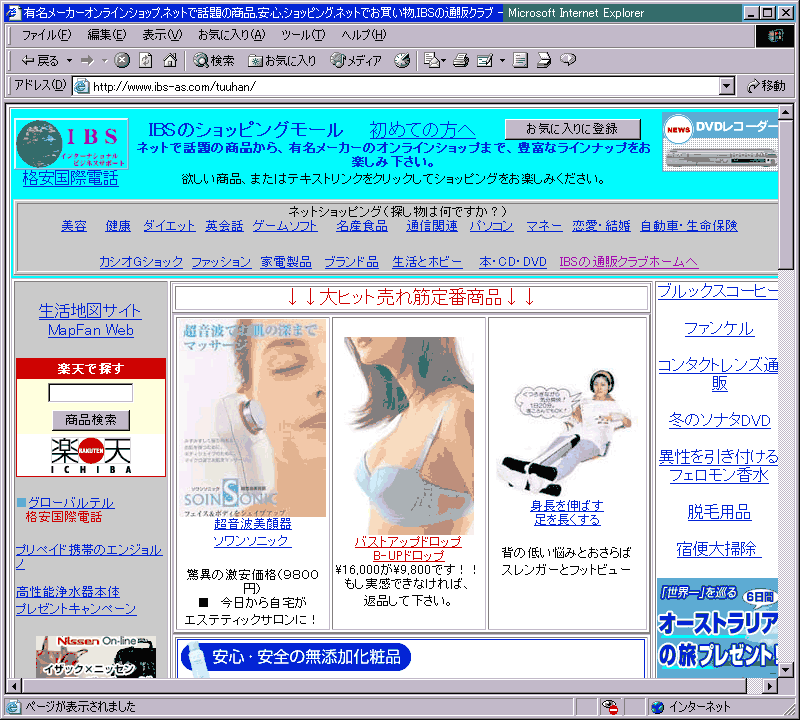Open the バストアップドロップ product link

408,549
